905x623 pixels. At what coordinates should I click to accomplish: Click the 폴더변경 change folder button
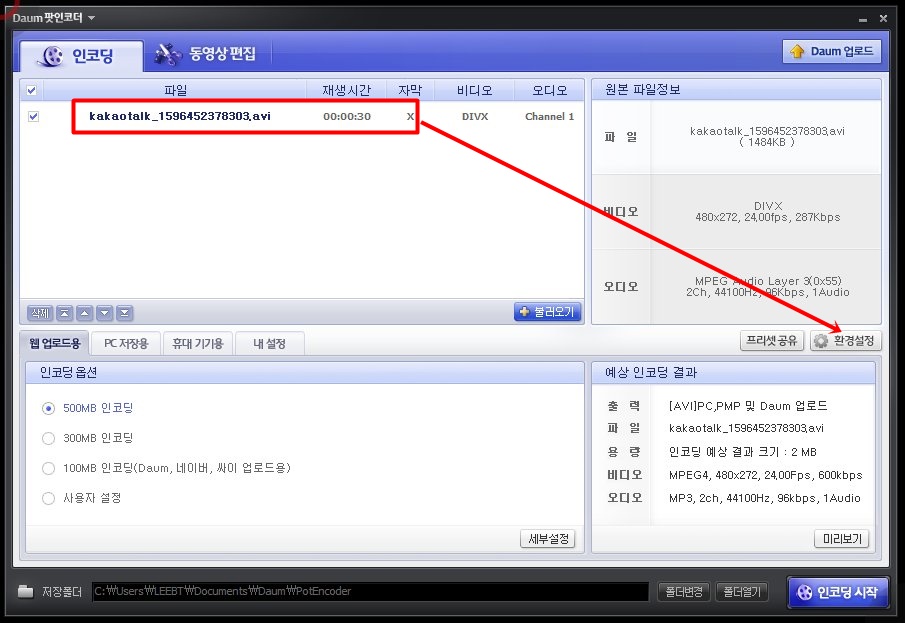pos(684,592)
